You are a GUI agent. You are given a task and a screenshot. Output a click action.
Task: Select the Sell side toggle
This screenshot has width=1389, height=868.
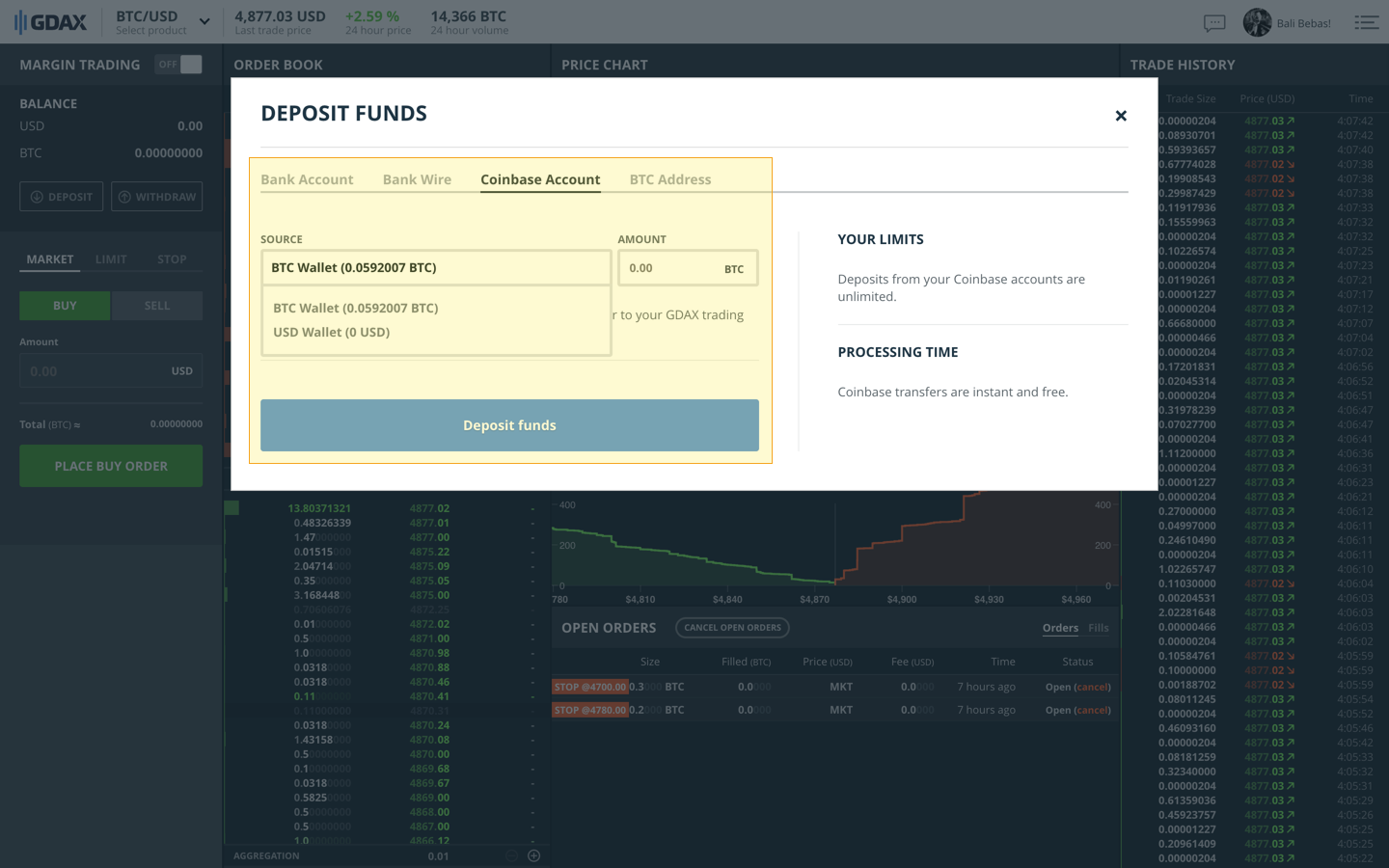[x=157, y=306]
